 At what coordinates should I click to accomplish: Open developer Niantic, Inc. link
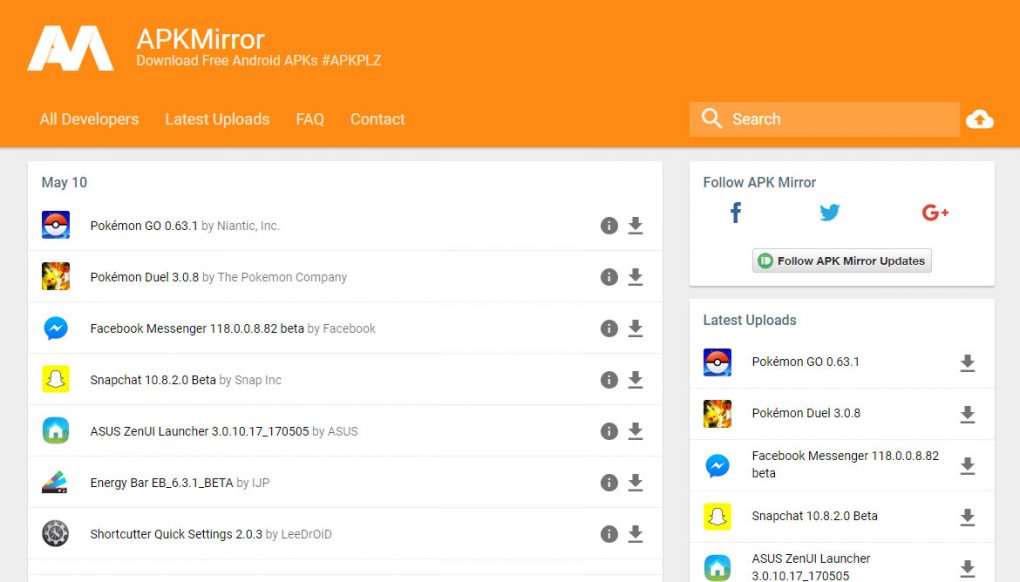coord(248,226)
